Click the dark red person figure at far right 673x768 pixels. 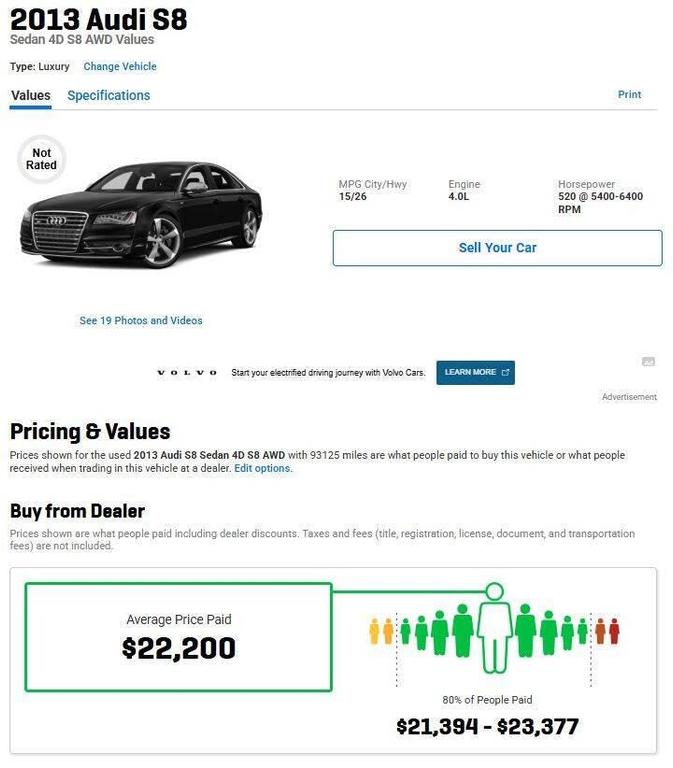[x=614, y=631]
